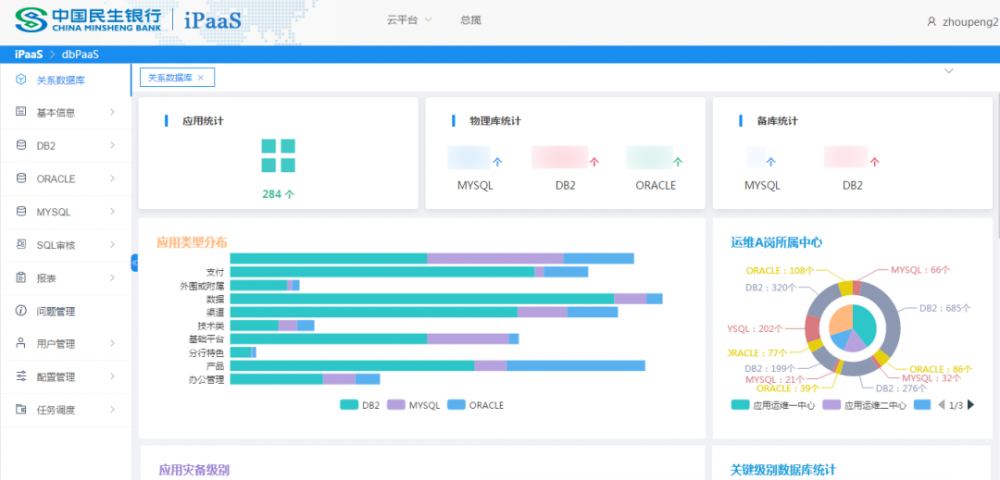Image resolution: width=1000 pixels, height=480 pixels.
Task: Click the 问题管理 info icon
Action: 21,311
